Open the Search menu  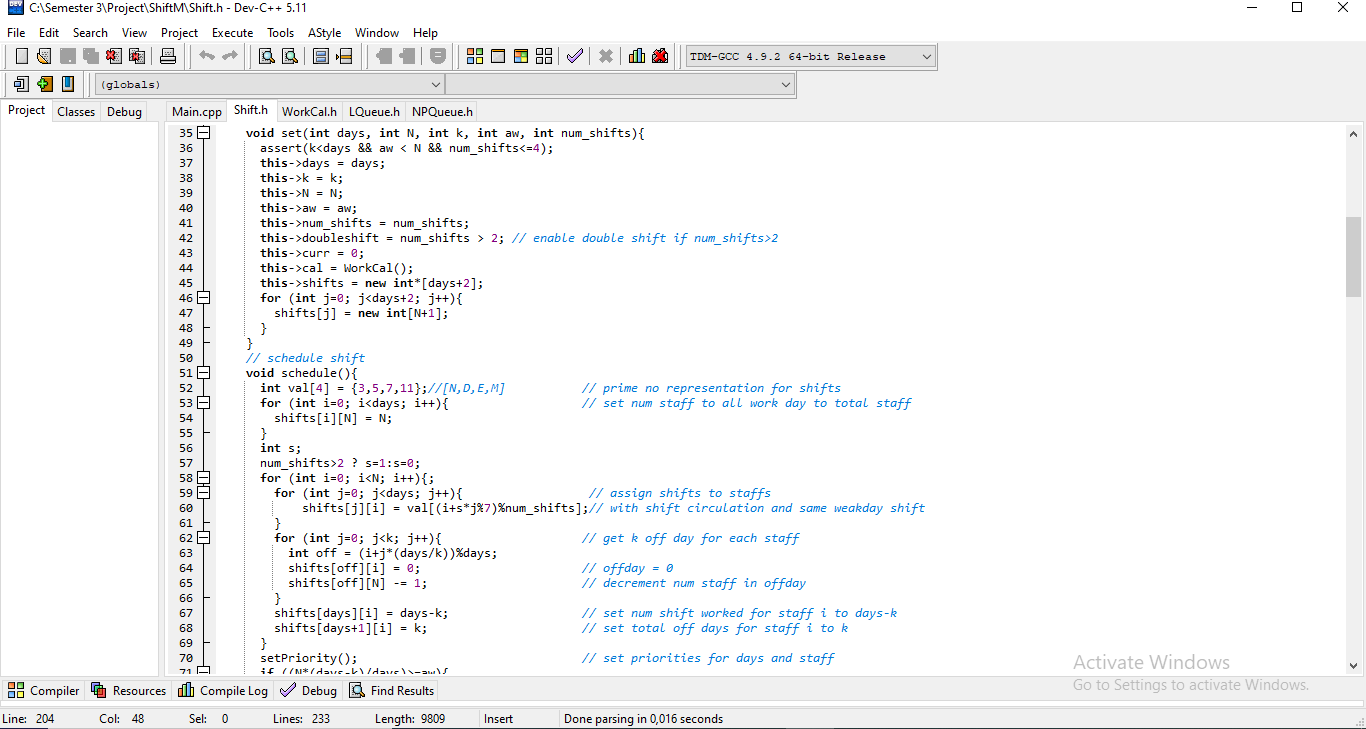click(90, 33)
